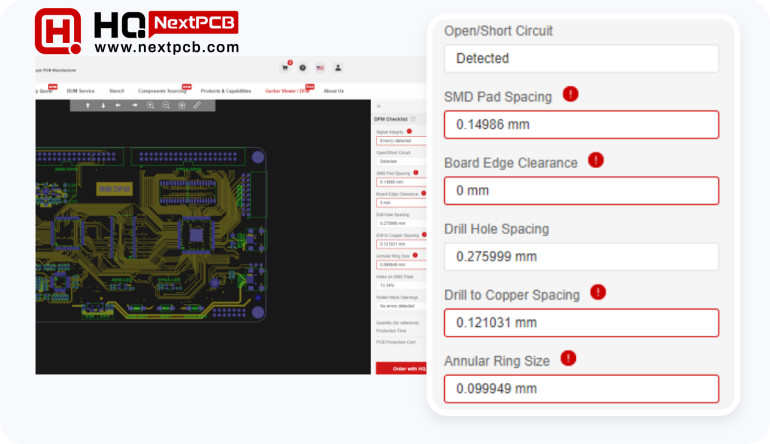Zoom out of the PCB view
Image resolution: width=770 pixels, height=444 pixels.
point(166,105)
